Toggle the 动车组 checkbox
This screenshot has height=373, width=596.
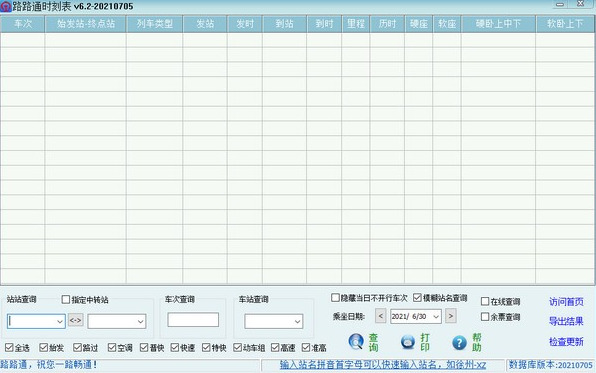click(238, 347)
